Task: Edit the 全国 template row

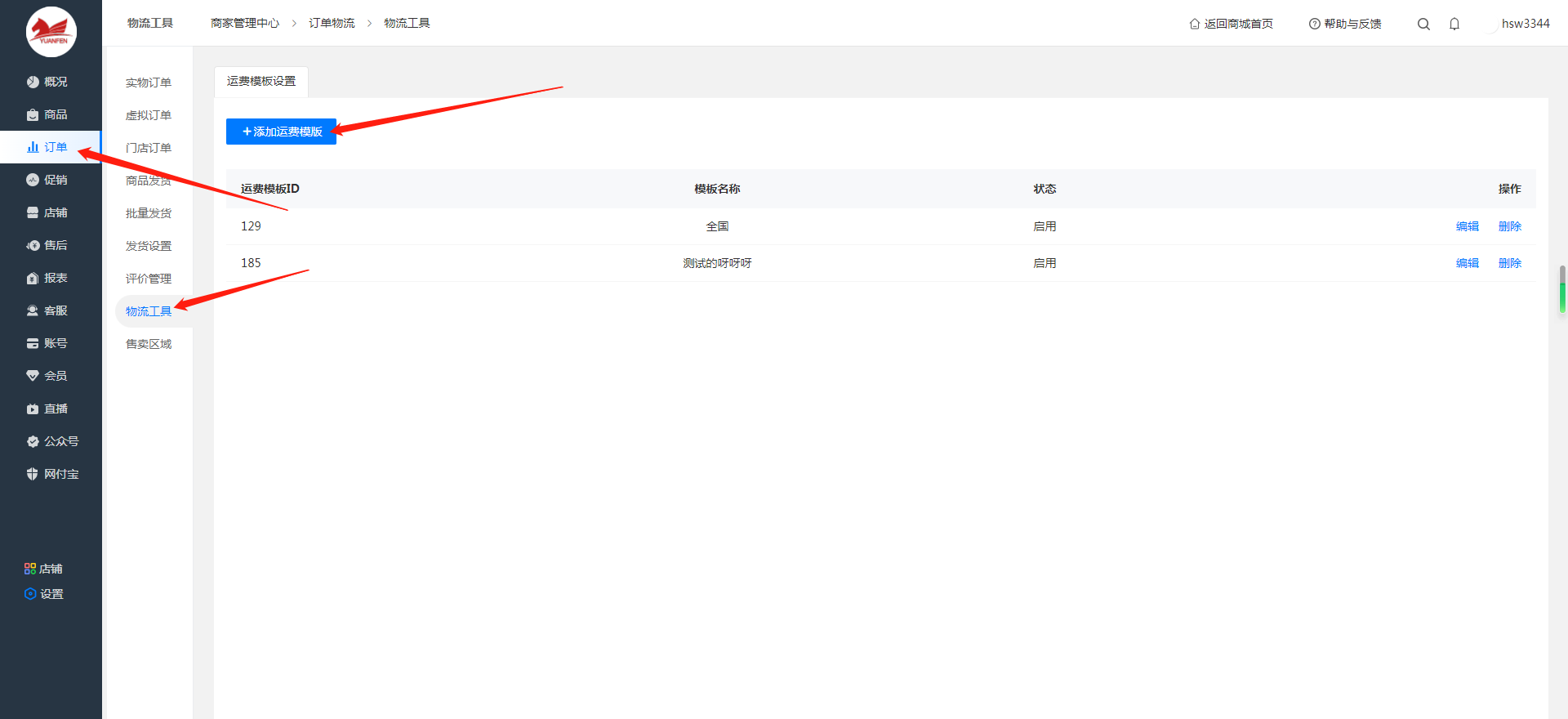Action: click(1468, 226)
